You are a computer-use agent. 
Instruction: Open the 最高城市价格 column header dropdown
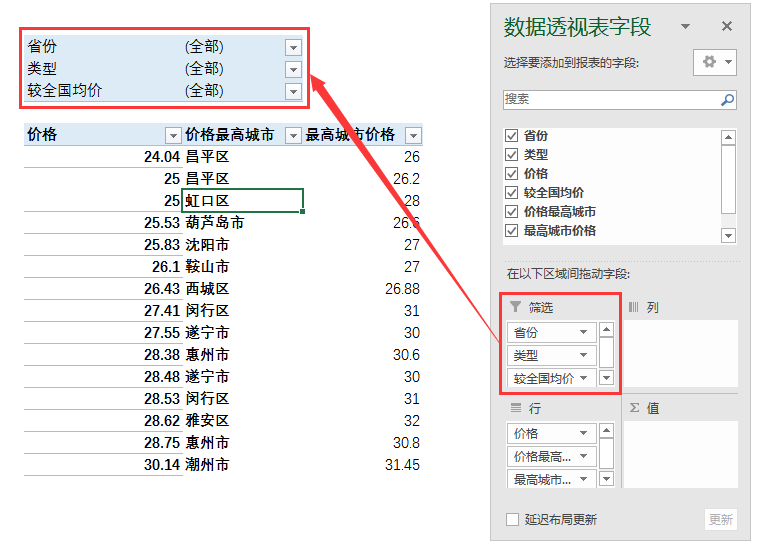[x=413, y=135]
